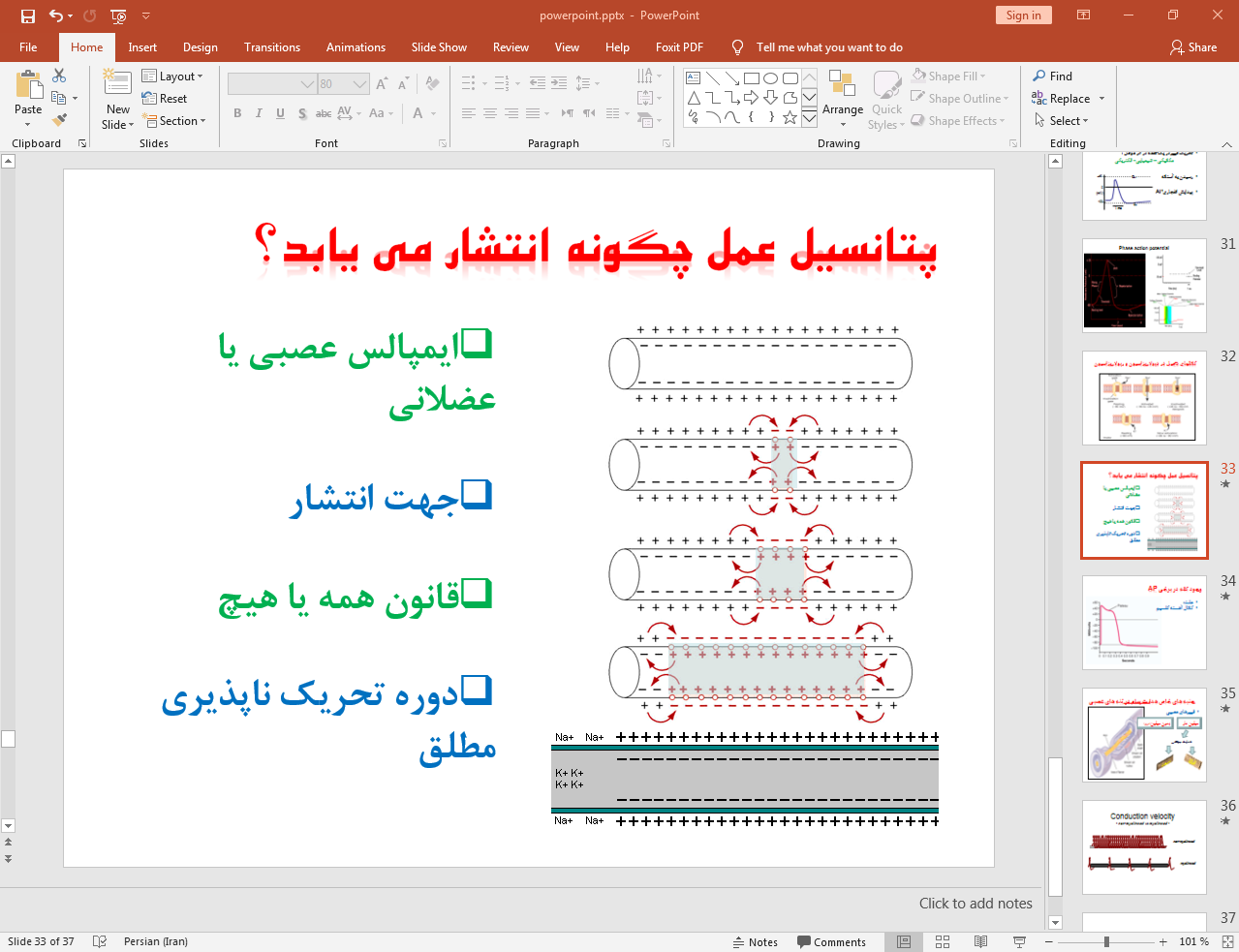1239x952 pixels.
Task: Open the File menu
Action: (28, 47)
